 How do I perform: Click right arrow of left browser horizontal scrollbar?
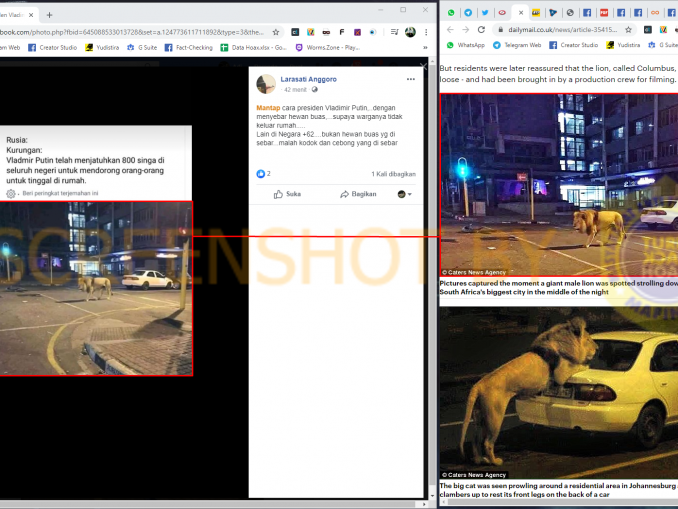424,504
